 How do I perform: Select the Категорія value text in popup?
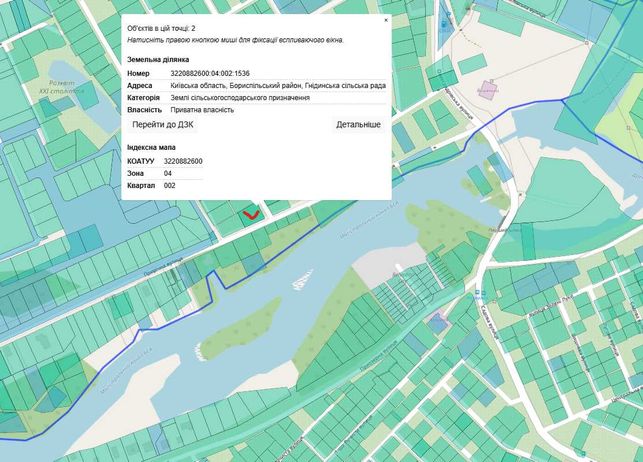[x=240, y=98]
